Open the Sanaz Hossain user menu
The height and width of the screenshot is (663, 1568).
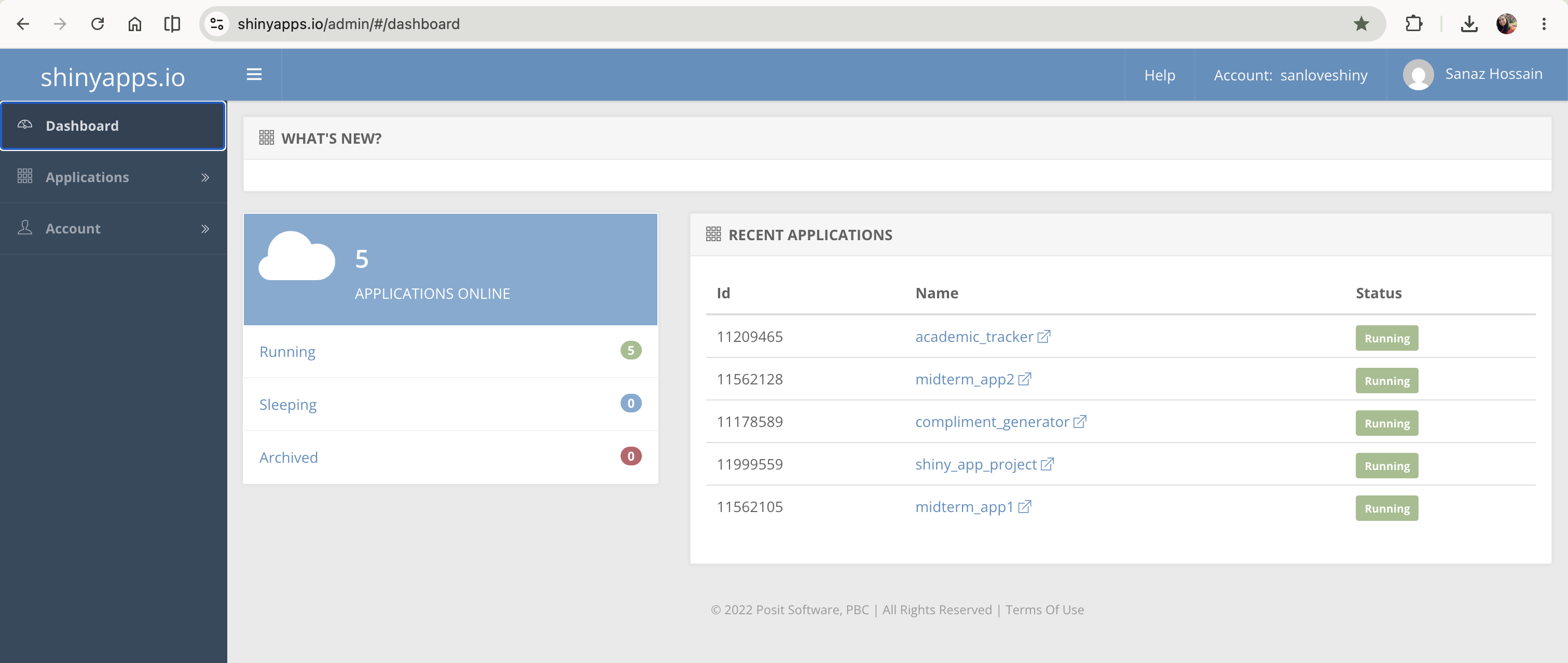[x=1477, y=74]
